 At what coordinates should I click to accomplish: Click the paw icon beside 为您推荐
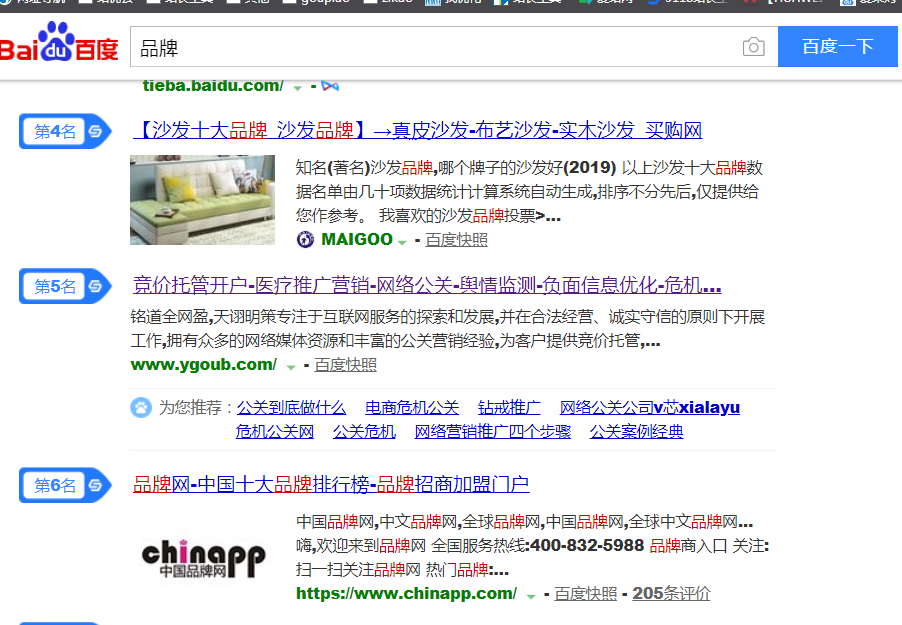[141, 407]
